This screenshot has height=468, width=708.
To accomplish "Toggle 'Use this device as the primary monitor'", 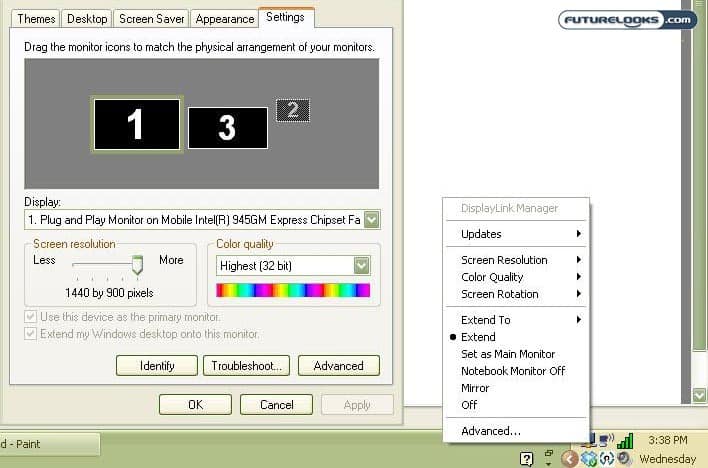I will [x=32, y=317].
